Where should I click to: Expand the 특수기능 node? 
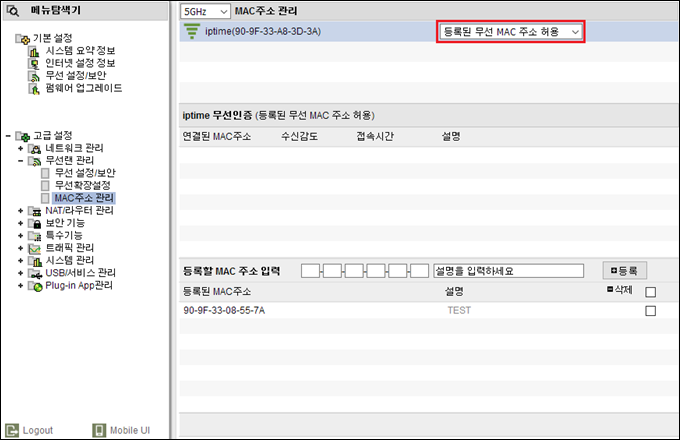[x=20, y=236]
